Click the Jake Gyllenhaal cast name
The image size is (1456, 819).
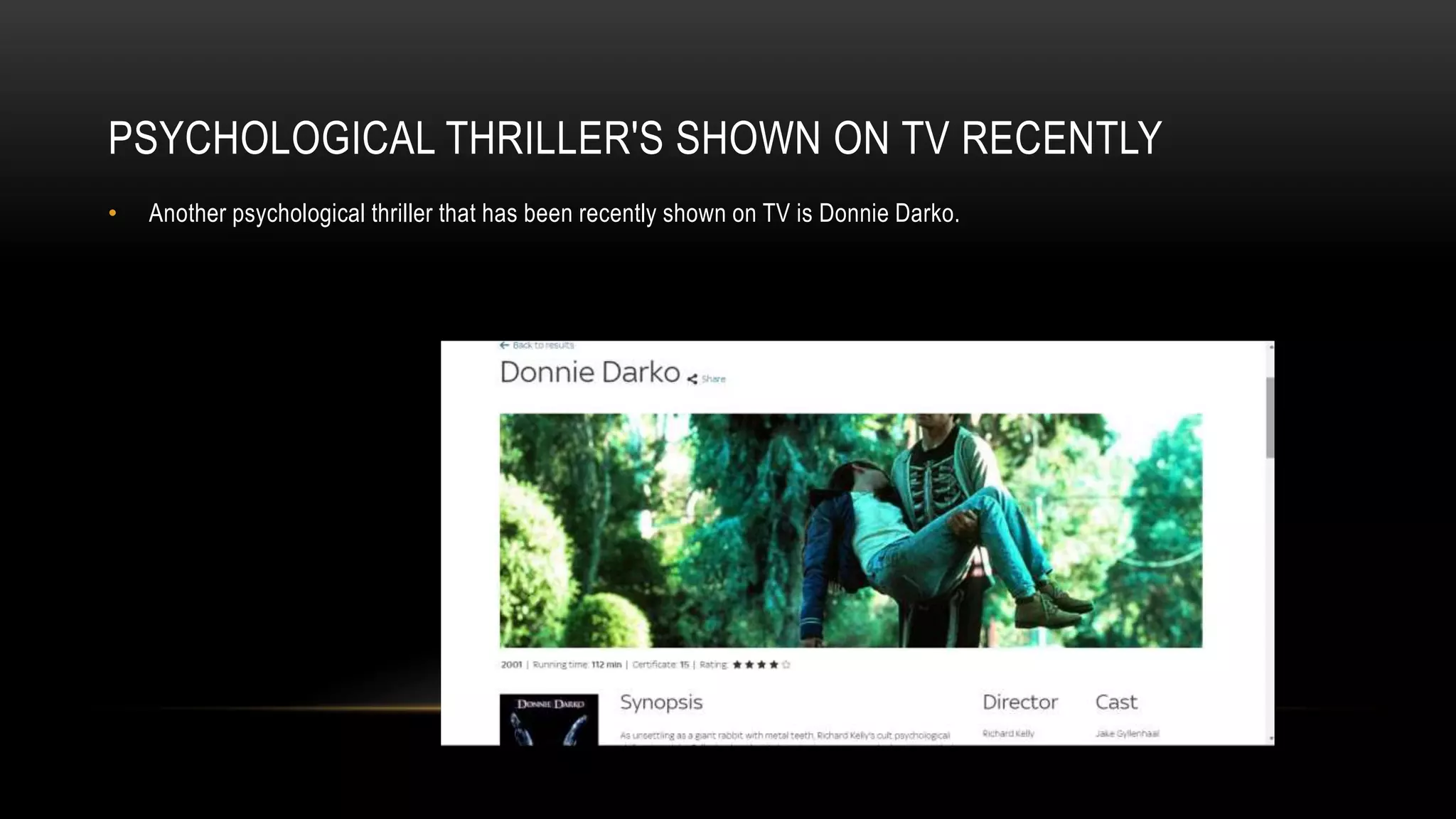[1127, 734]
